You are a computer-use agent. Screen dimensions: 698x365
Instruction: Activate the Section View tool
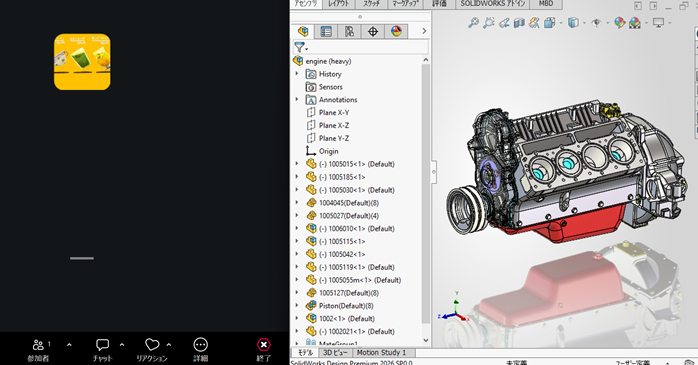[x=519, y=22]
